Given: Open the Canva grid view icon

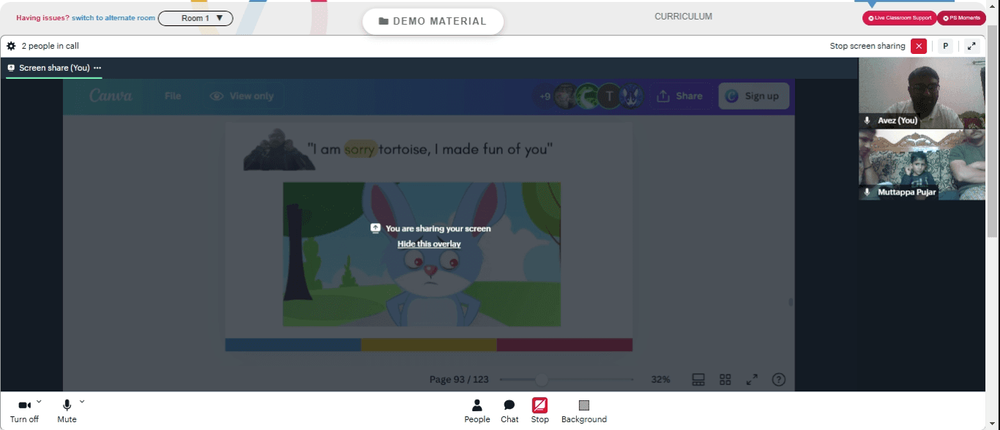Looking at the screenshot, I should click(x=725, y=380).
